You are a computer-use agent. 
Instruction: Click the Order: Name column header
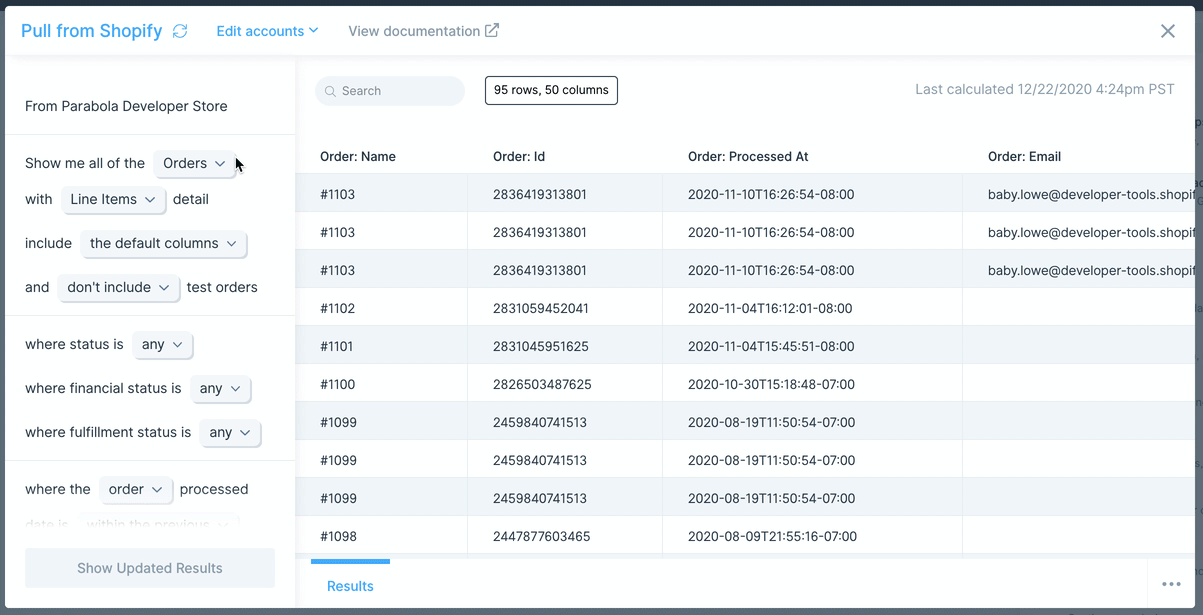pos(358,157)
